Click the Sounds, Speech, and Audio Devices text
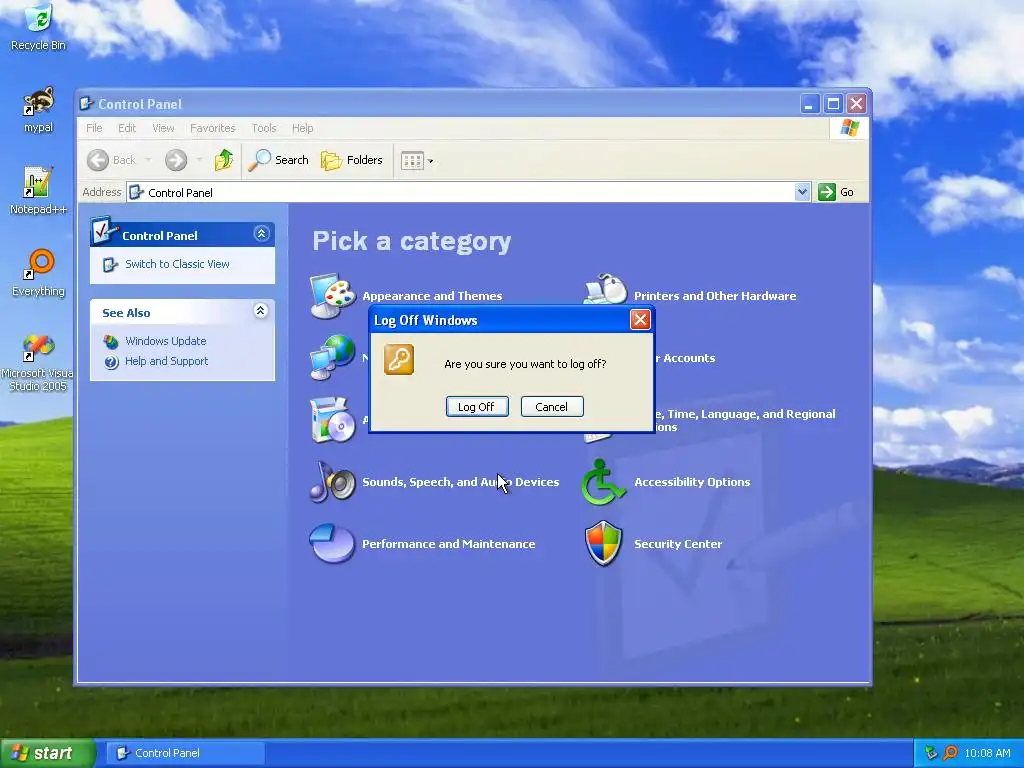 click(460, 482)
